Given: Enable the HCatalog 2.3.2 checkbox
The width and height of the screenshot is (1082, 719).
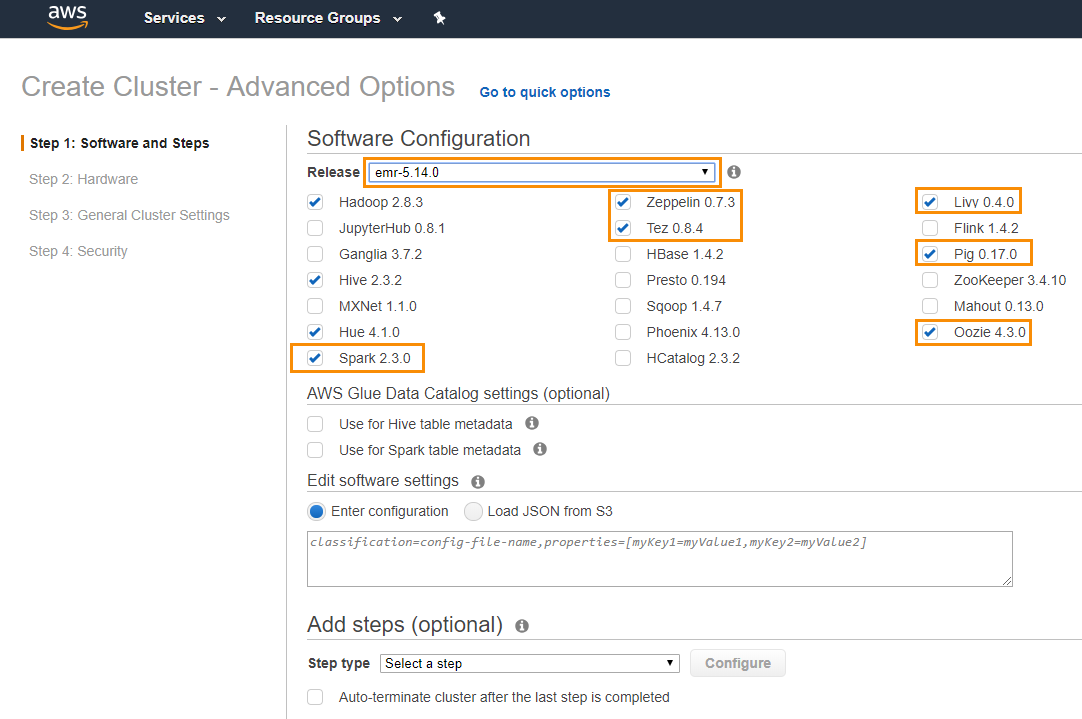Looking at the screenshot, I should (x=623, y=358).
